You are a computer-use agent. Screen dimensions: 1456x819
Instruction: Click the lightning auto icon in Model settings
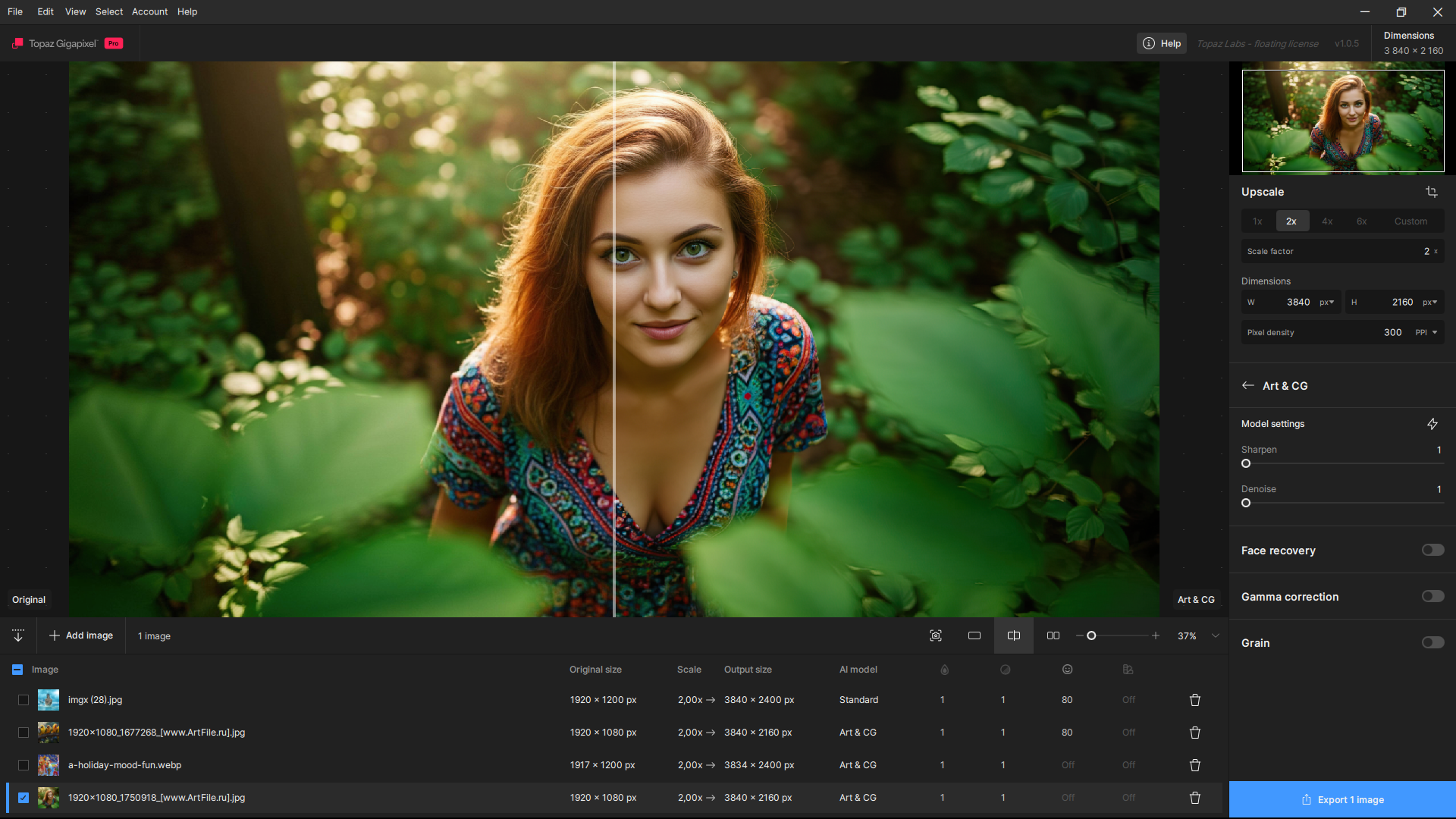pos(1432,424)
